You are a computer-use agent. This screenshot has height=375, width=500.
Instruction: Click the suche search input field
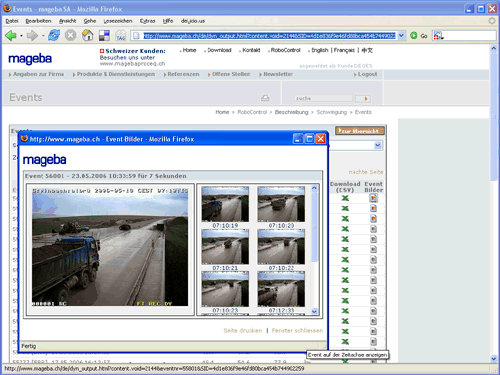pos(323,98)
